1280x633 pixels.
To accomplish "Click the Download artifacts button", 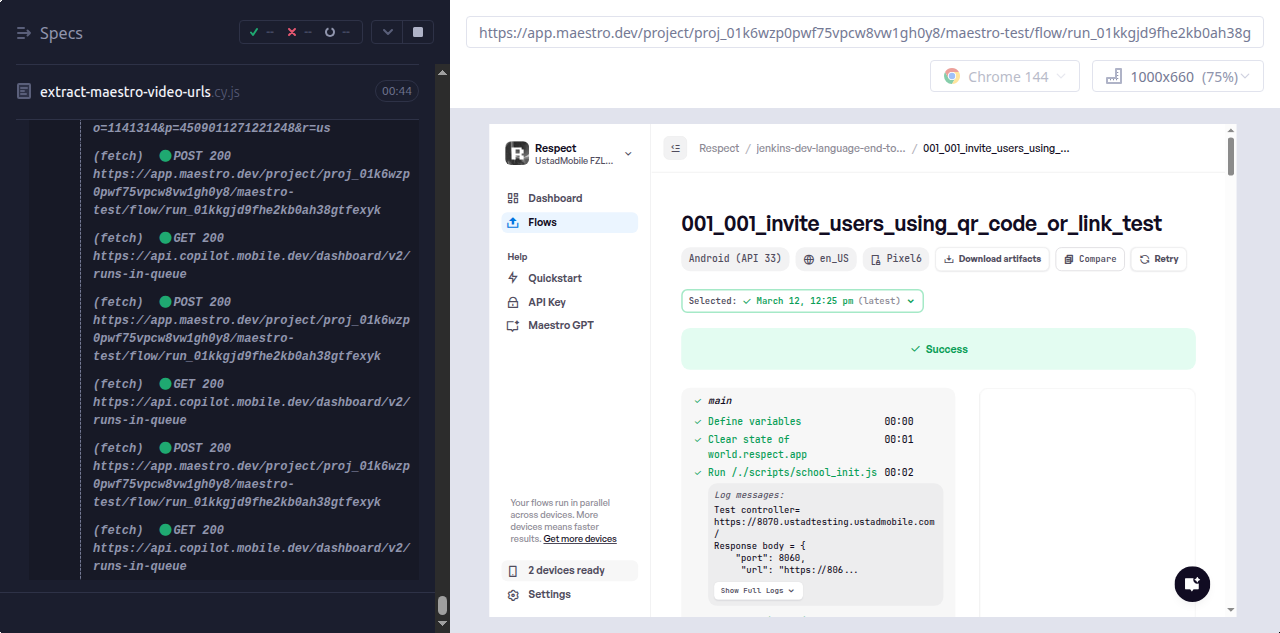I will tap(992, 259).
